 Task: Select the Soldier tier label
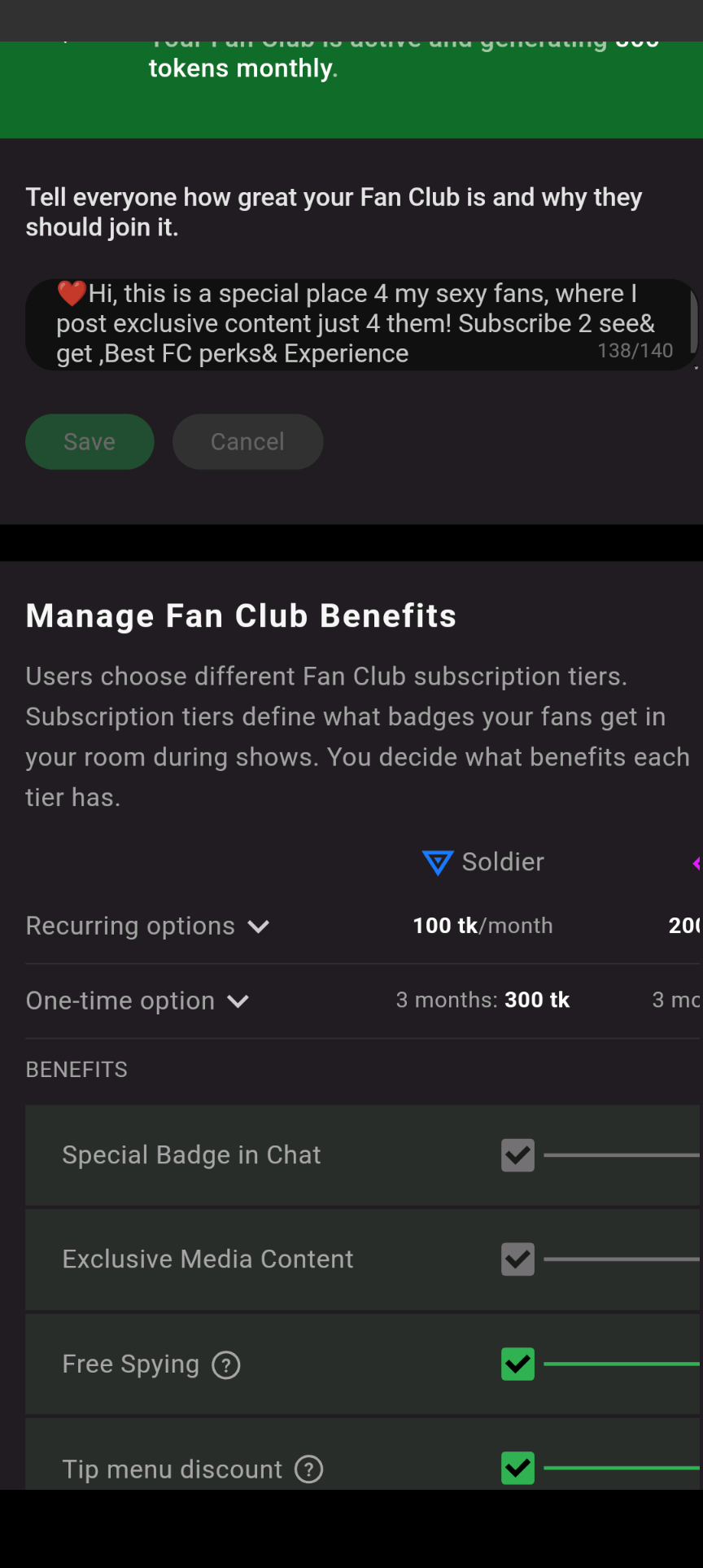coord(503,862)
